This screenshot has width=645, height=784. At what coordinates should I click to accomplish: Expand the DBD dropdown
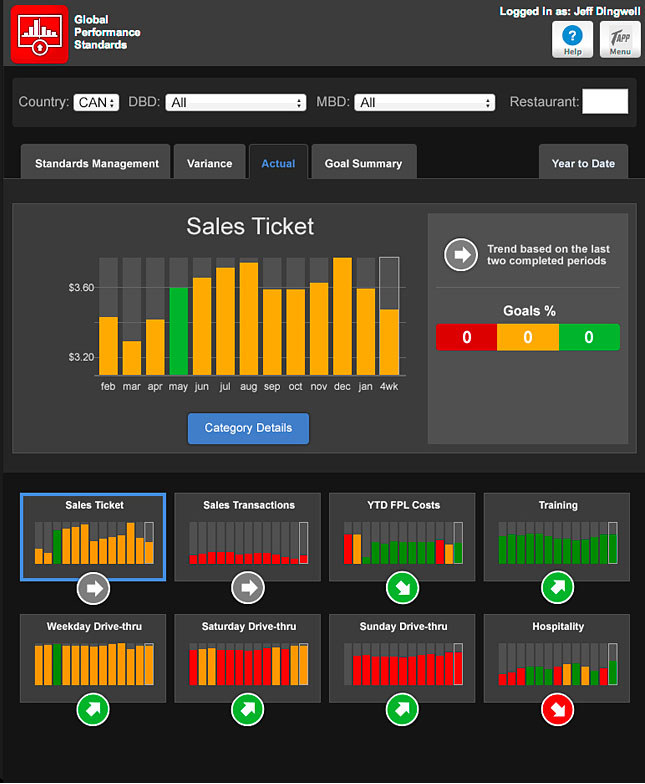pos(236,102)
